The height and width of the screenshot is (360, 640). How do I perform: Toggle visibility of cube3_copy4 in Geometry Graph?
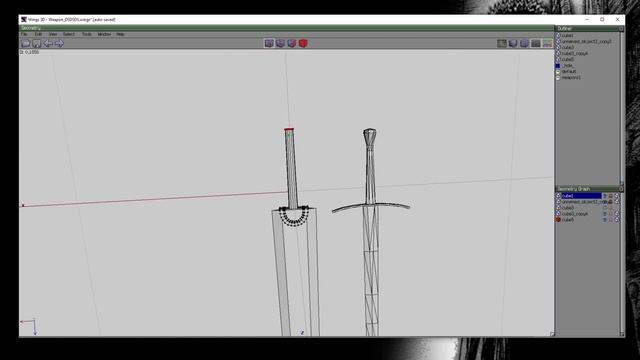tap(605, 213)
